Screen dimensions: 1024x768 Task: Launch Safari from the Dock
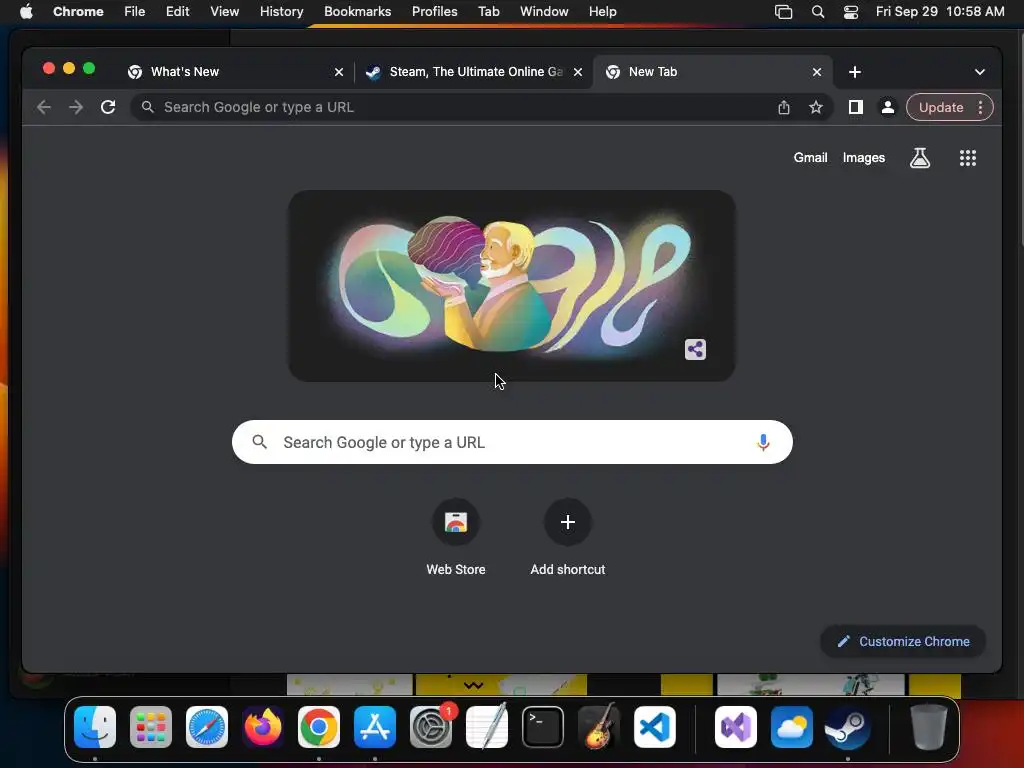coord(207,727)
